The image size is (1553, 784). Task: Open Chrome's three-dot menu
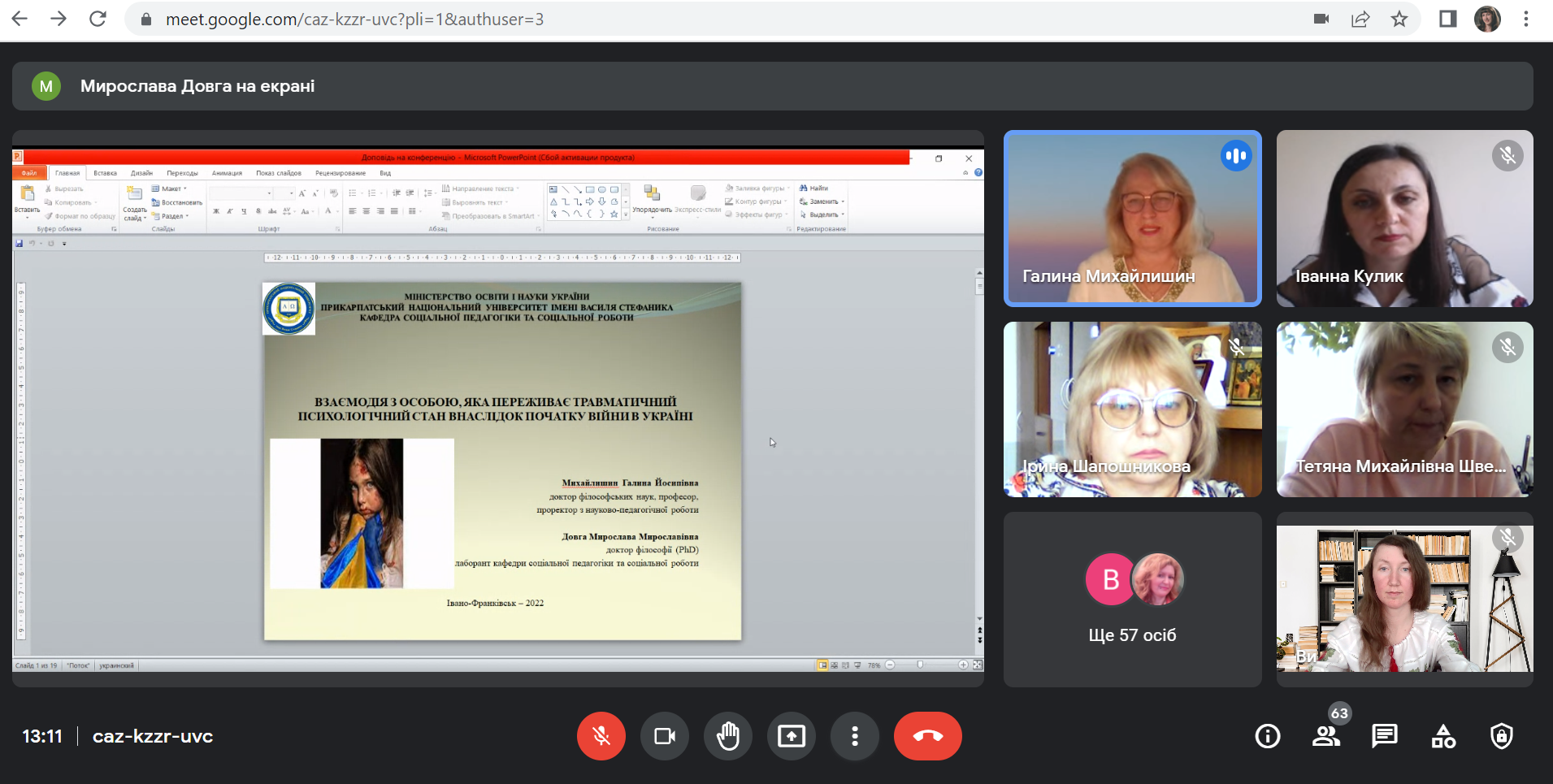click(1526, 19)
